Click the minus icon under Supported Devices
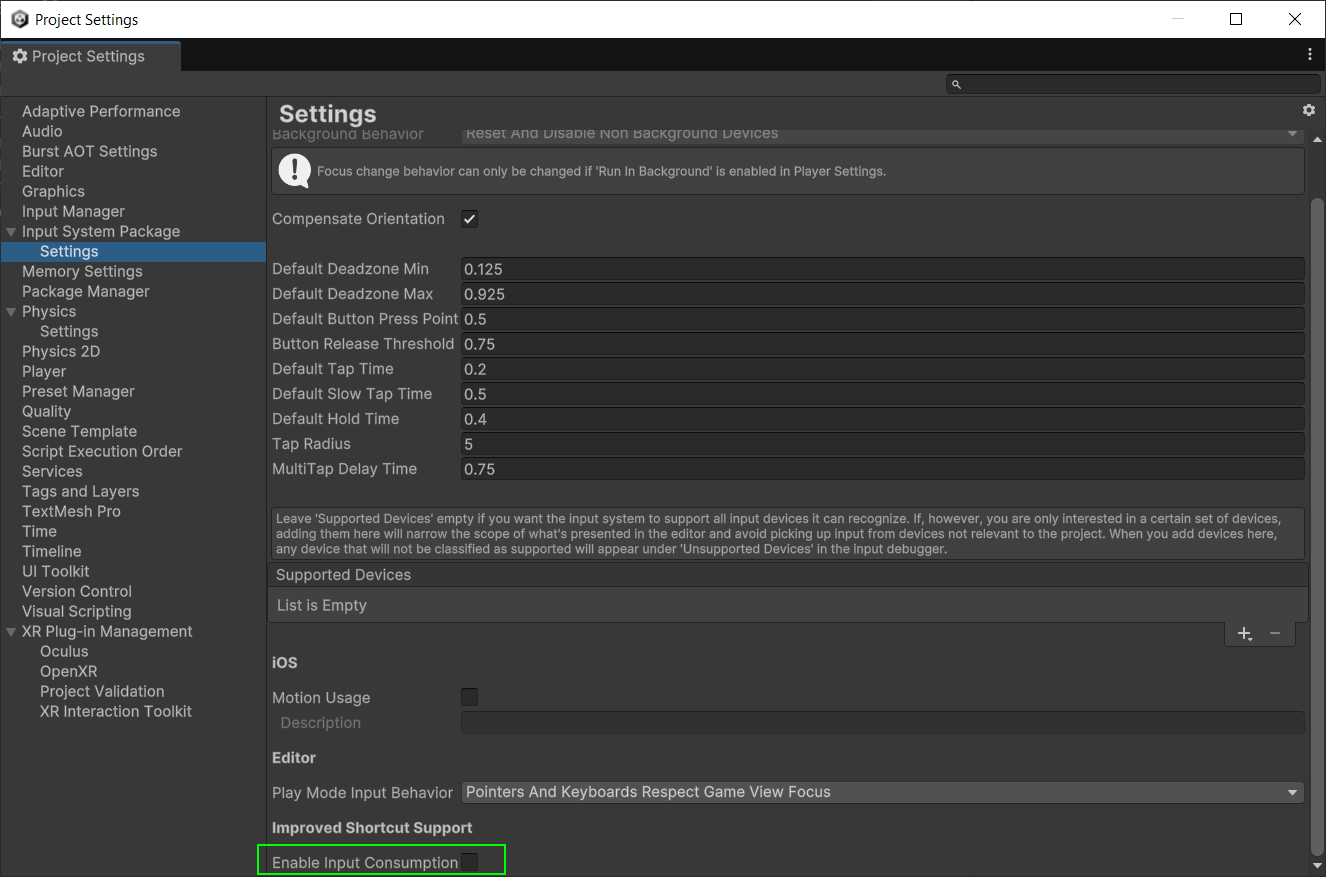 [1274, 633]
